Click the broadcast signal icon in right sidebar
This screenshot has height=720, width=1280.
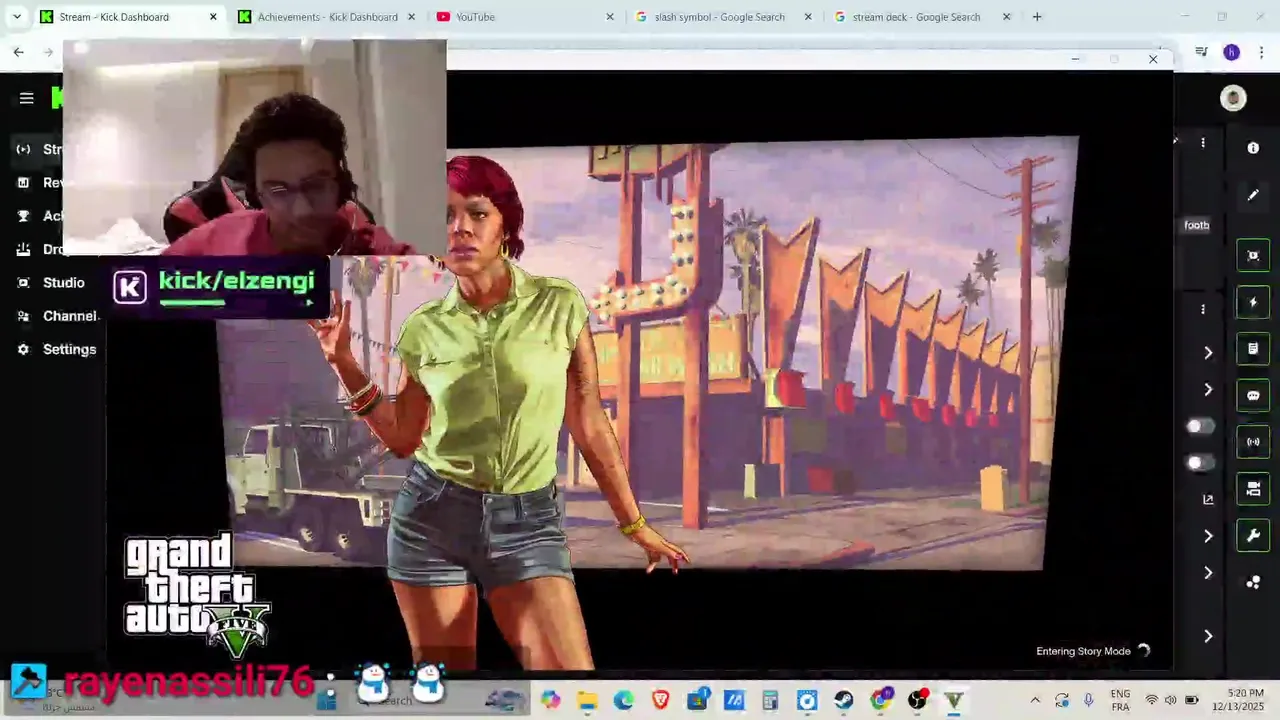[1253, 442]
